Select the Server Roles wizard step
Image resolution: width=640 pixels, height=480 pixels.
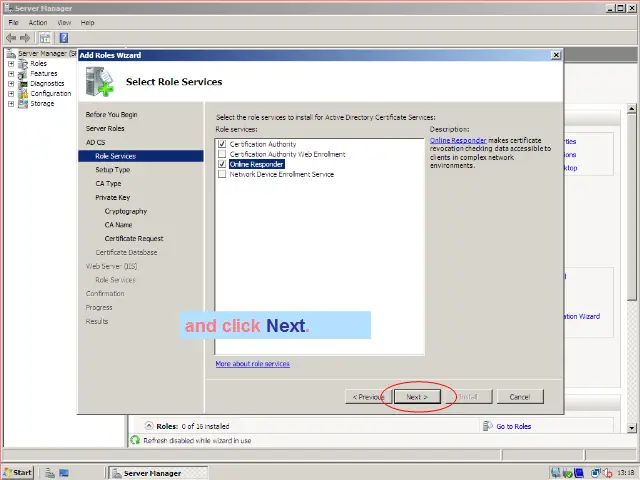[x=105, y=128]
